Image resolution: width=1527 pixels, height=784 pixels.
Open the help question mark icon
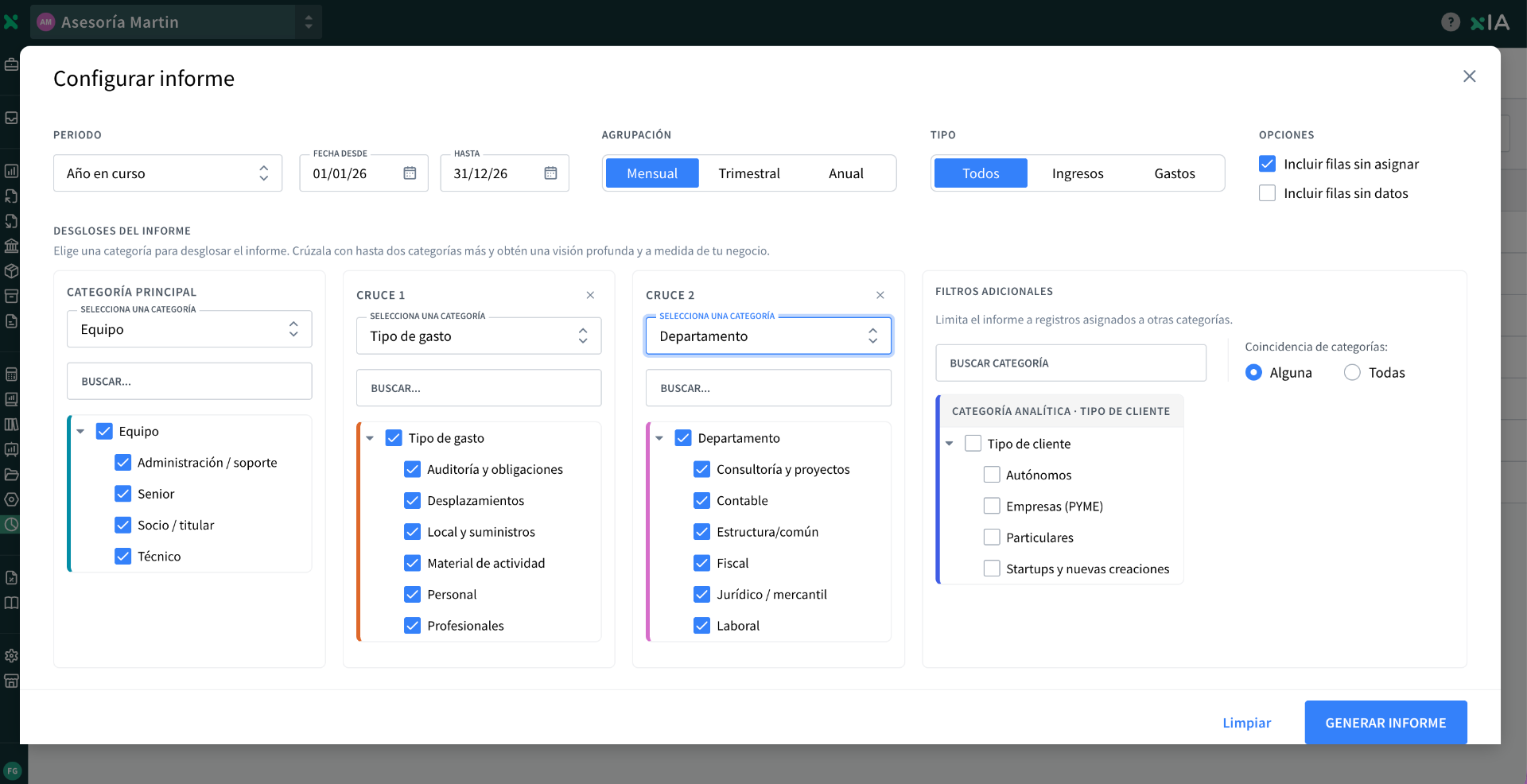(1451, 22)
